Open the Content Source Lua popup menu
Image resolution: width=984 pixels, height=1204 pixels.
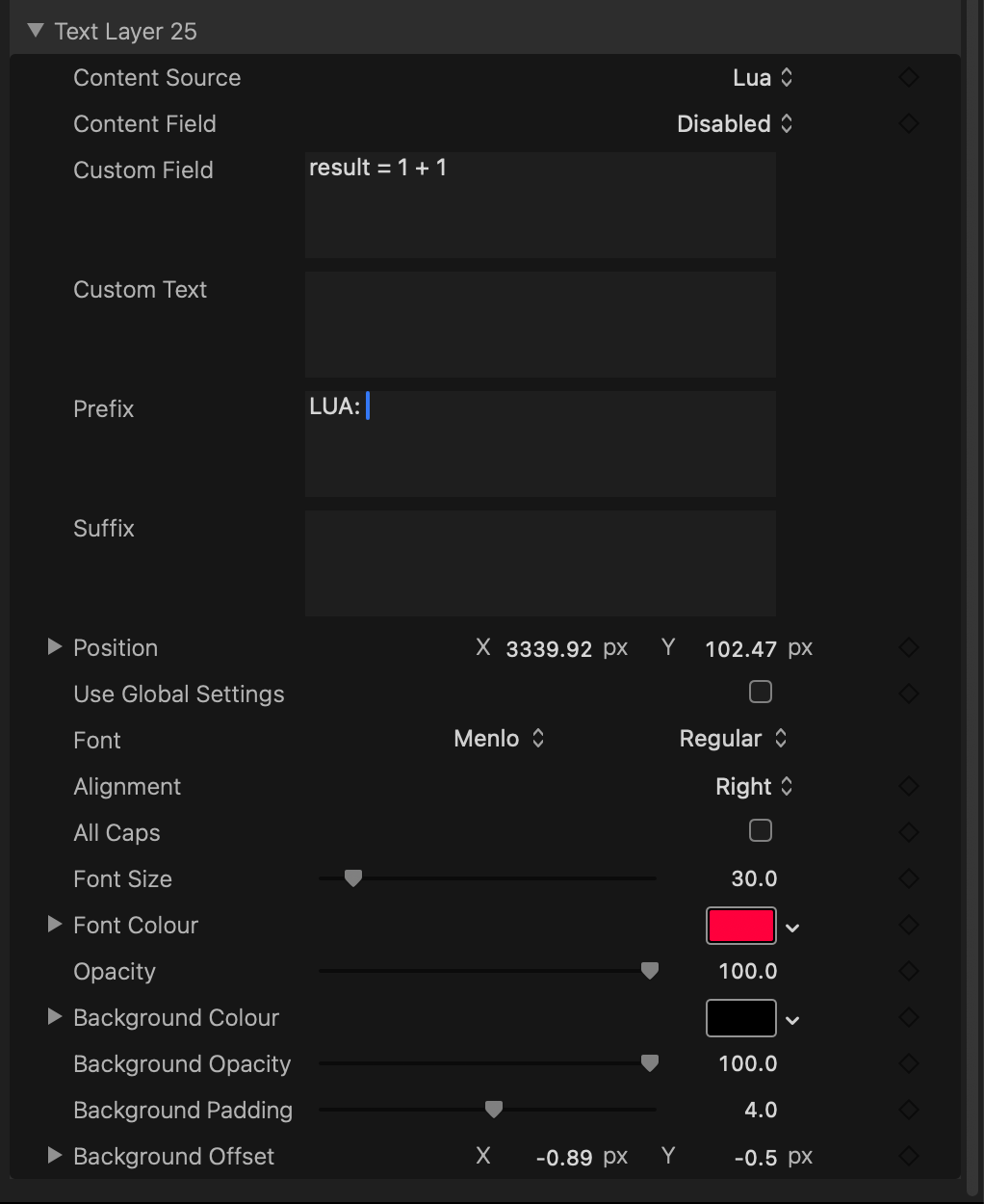tap(763, 78)
